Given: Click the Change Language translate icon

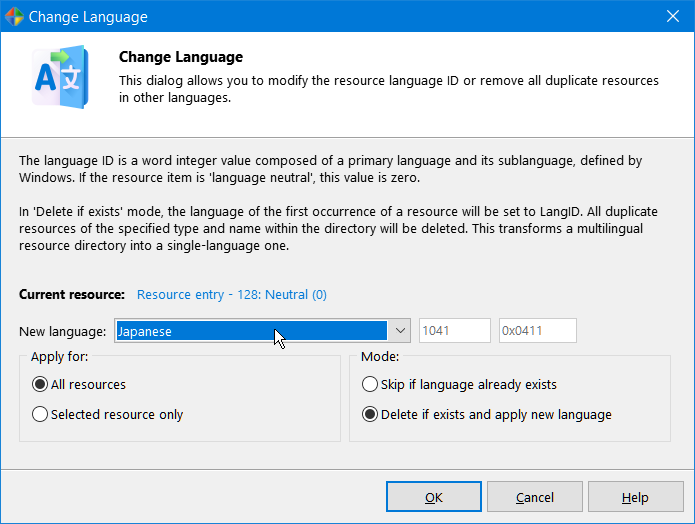Looking at the screenshot, I should (x=60, y=77).
